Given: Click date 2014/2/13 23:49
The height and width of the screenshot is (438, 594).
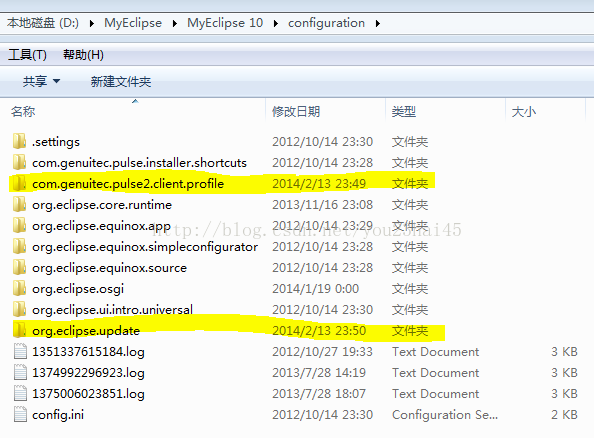Looking at the screenshot, I should pyautogui.click(x=319, y=184).
